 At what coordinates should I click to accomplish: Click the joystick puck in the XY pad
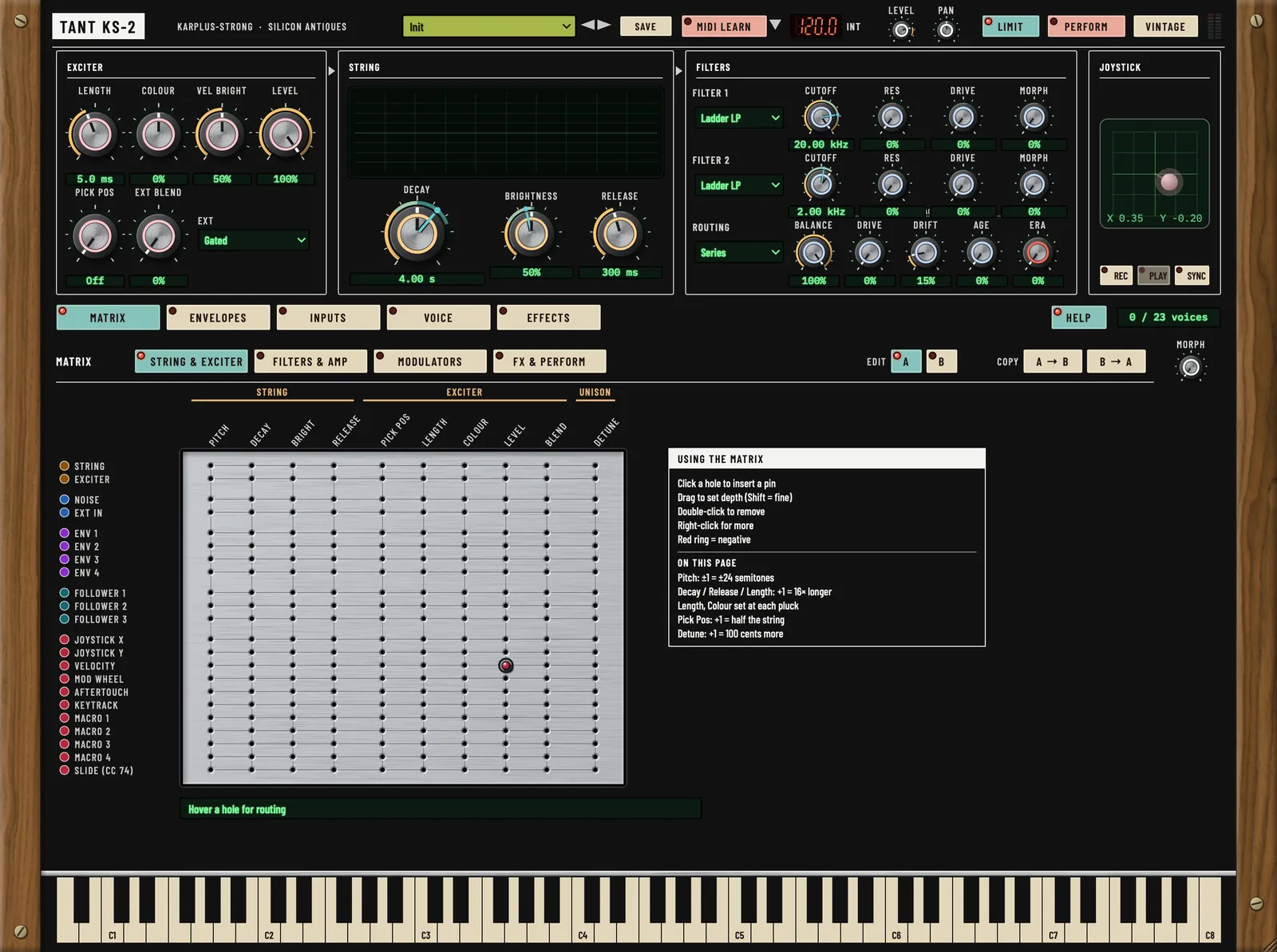(1169, 182)
